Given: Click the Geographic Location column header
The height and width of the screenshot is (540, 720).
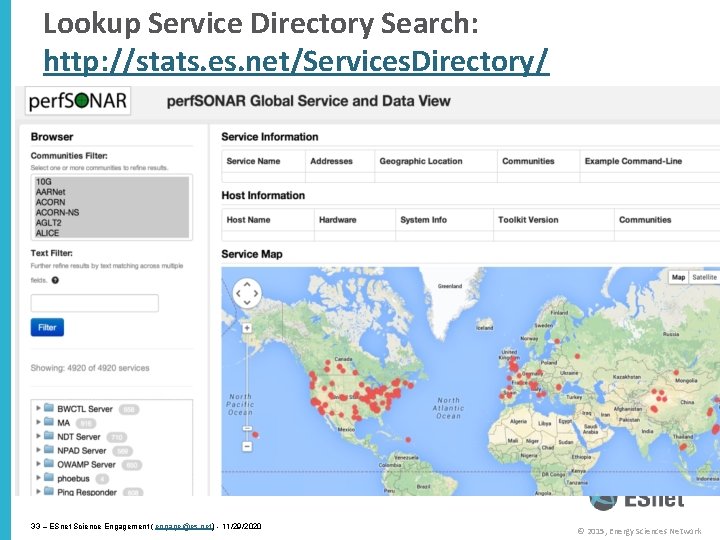Looking at the screenshot, I should [421, 161].
